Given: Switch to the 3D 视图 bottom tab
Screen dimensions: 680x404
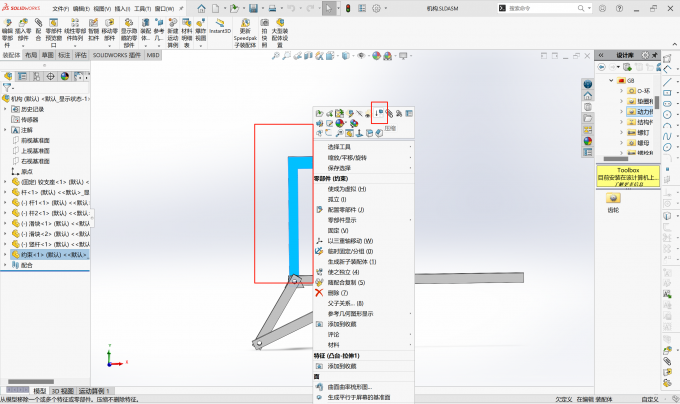Looking at the screenshot, I should point(63,391).
